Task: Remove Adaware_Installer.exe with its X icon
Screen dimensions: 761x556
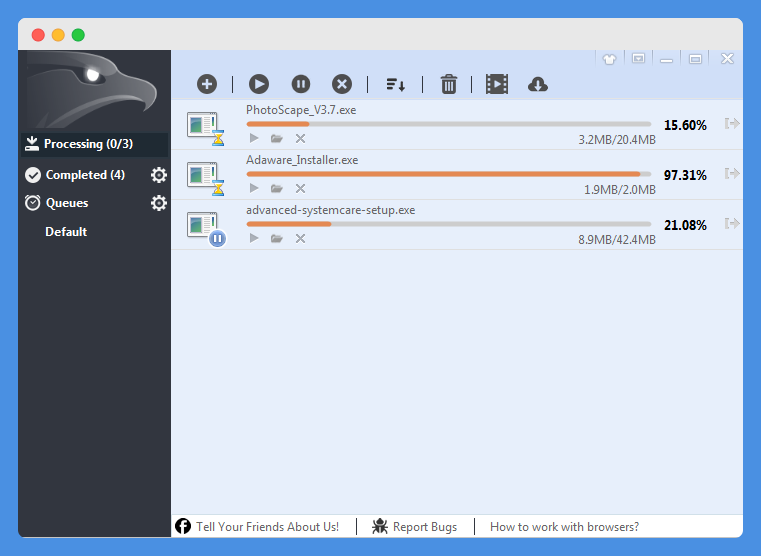Action: 300,189
